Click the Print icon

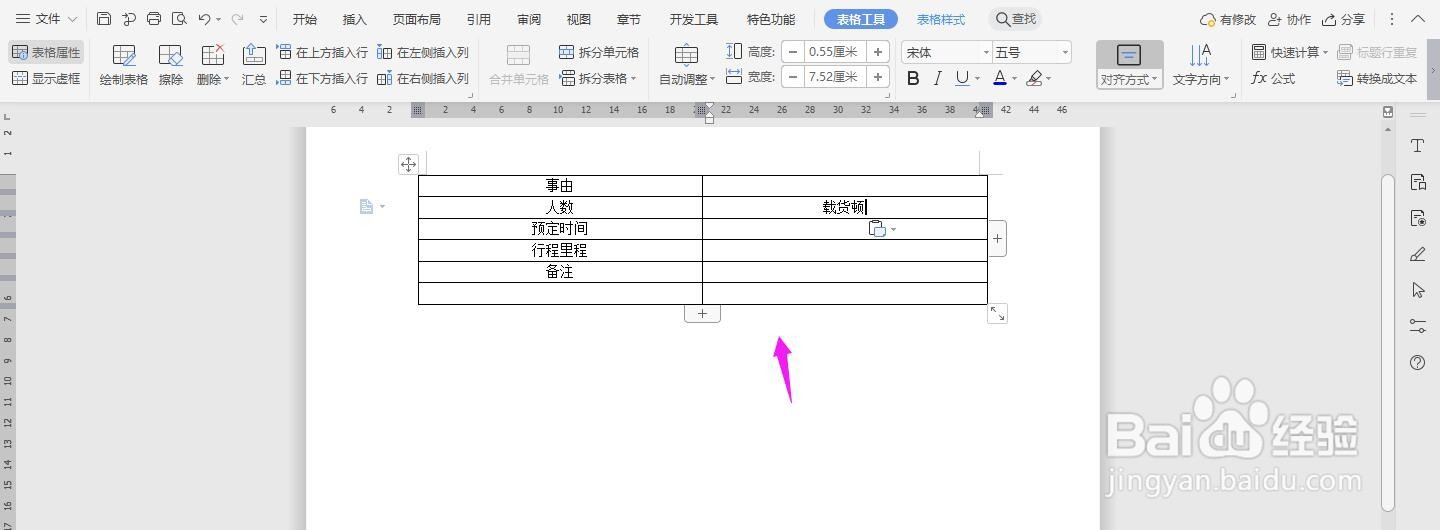point(154,19)
